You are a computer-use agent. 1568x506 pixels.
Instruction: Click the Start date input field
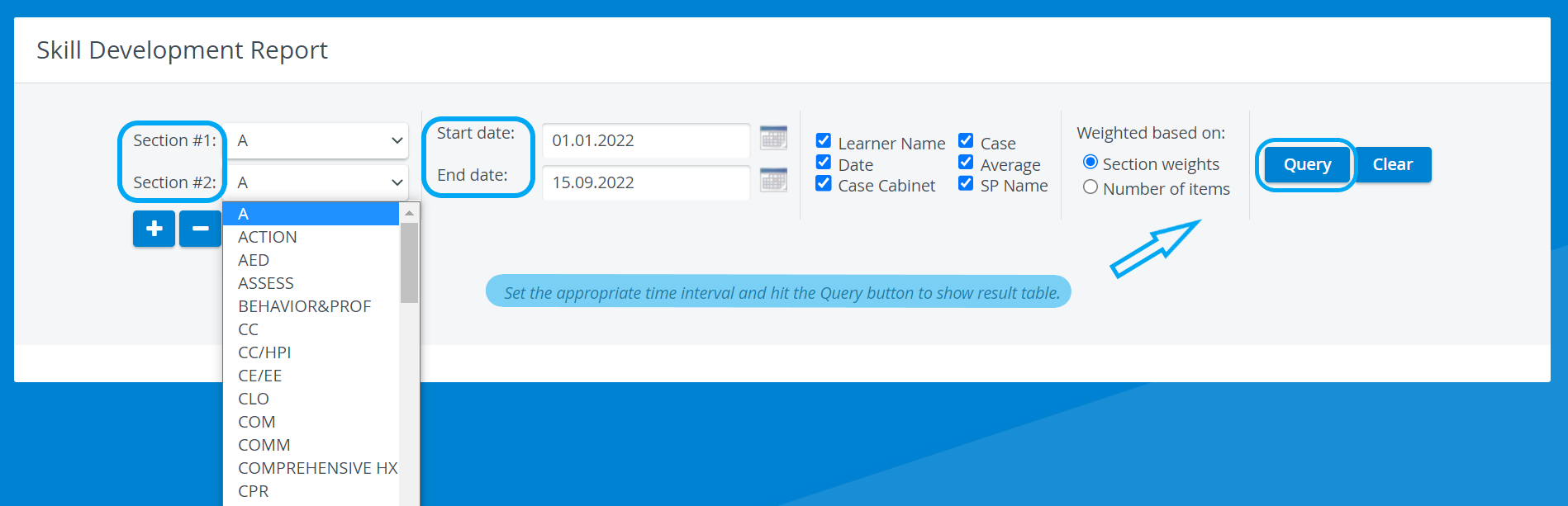click(x=646, y=140)
